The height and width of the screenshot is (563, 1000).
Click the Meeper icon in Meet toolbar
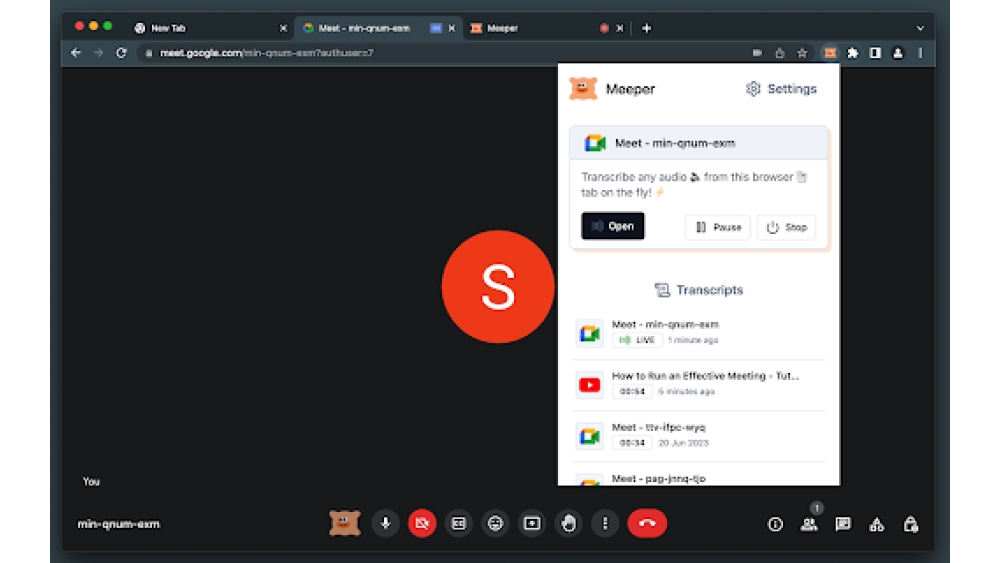[344, 523]
